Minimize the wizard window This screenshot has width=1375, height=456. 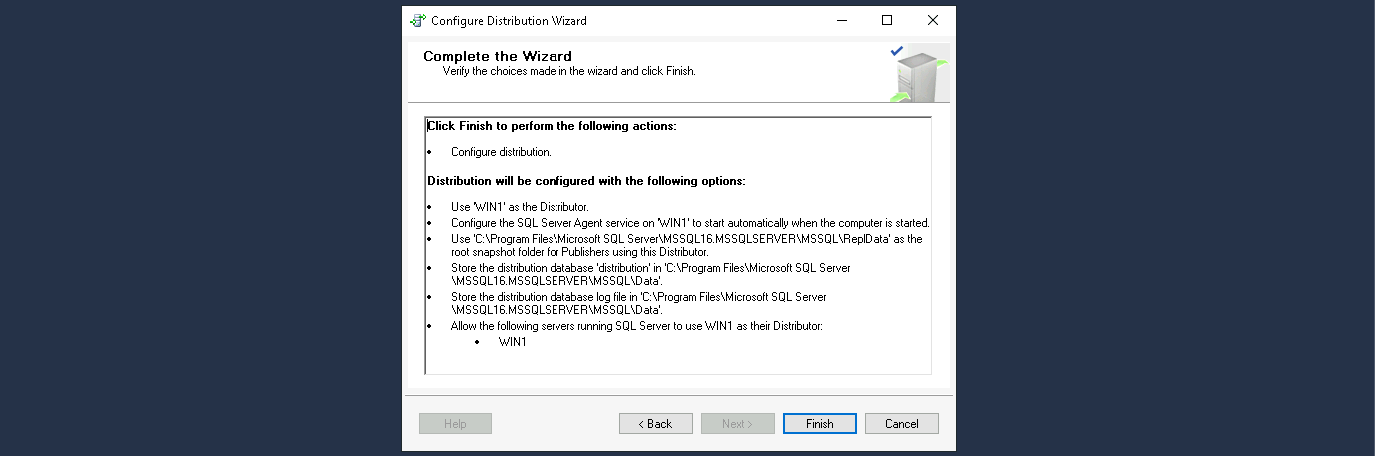coord(840,20)
